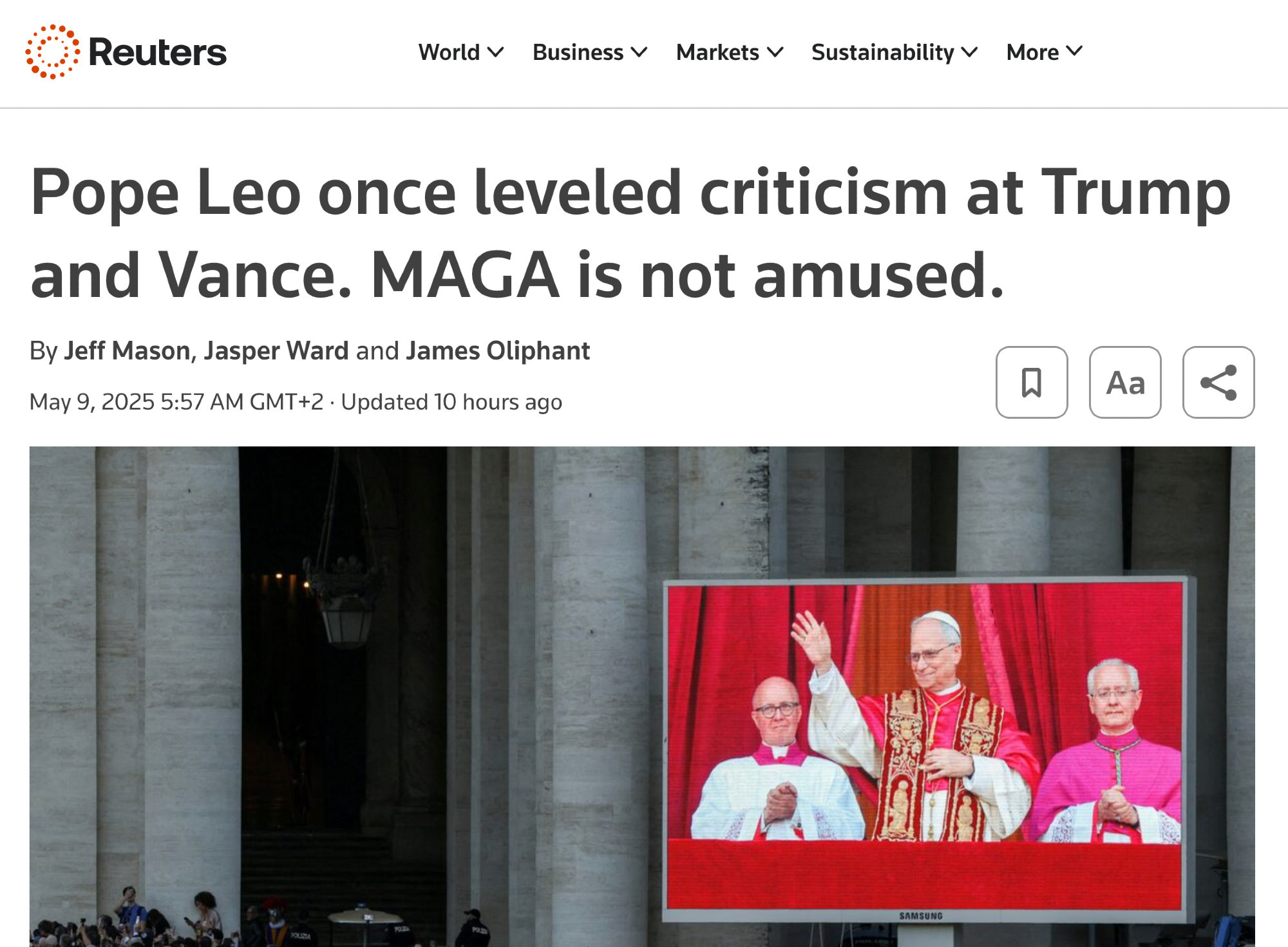1288x947 pixels.
Task: Click the More menu label
Action: click(x=1032, y=52)
